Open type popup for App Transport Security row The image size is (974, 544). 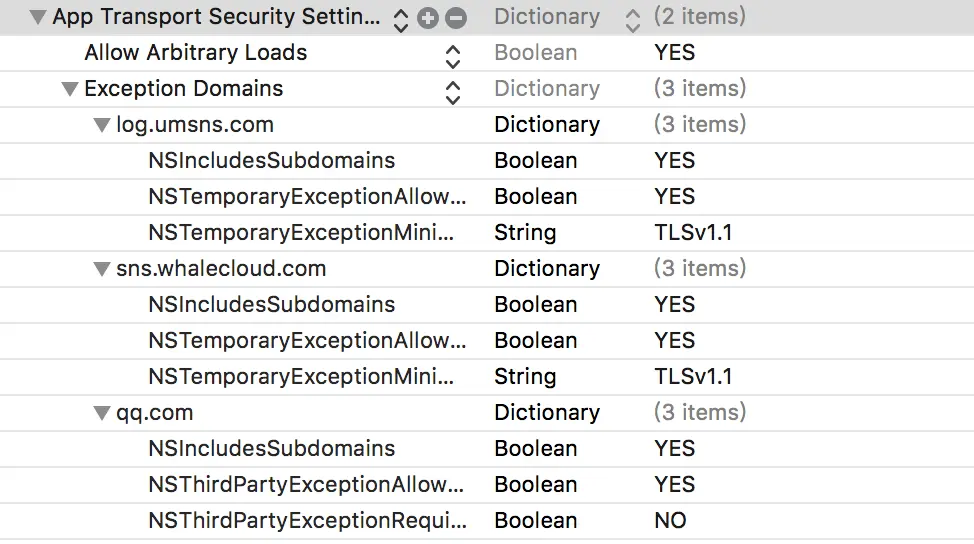tap(632, 18)
